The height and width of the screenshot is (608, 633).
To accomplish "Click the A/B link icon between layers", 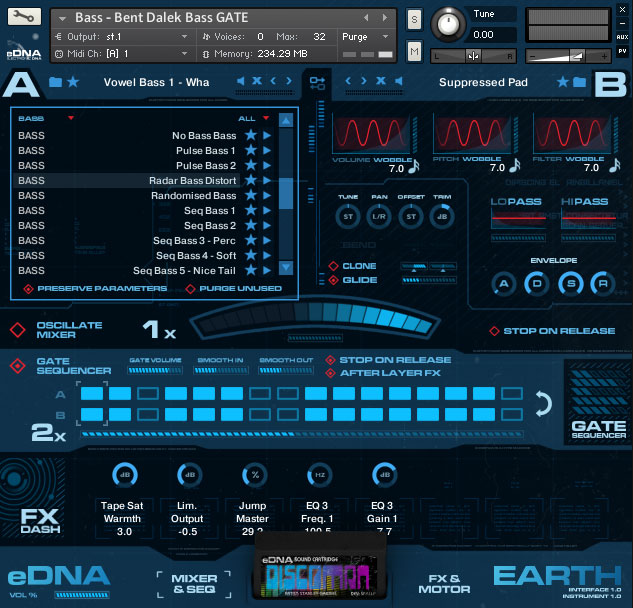I will point(317,83).
